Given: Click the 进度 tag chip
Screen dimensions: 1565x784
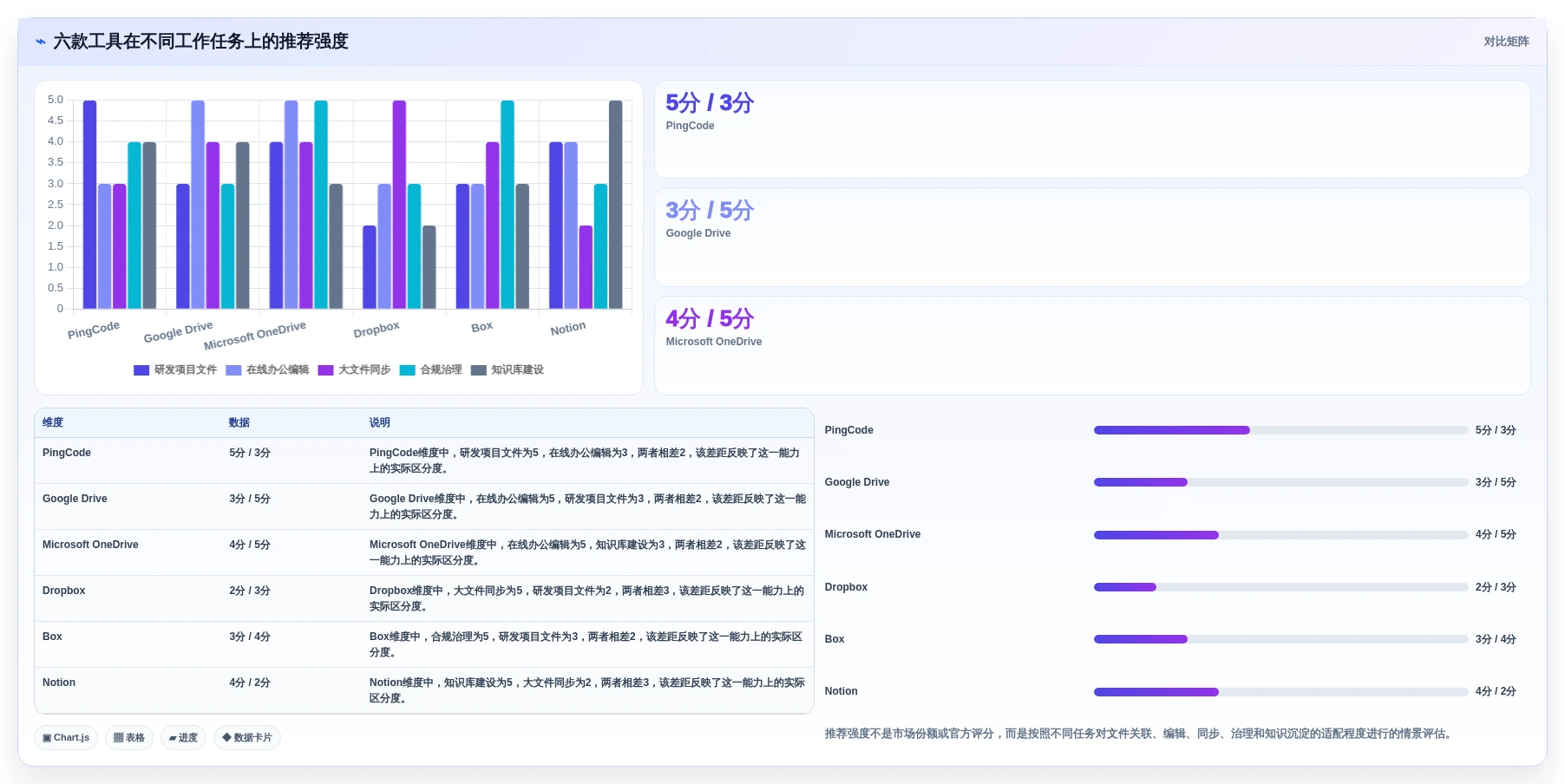Looking at the screenshot, I should (183, 738).
